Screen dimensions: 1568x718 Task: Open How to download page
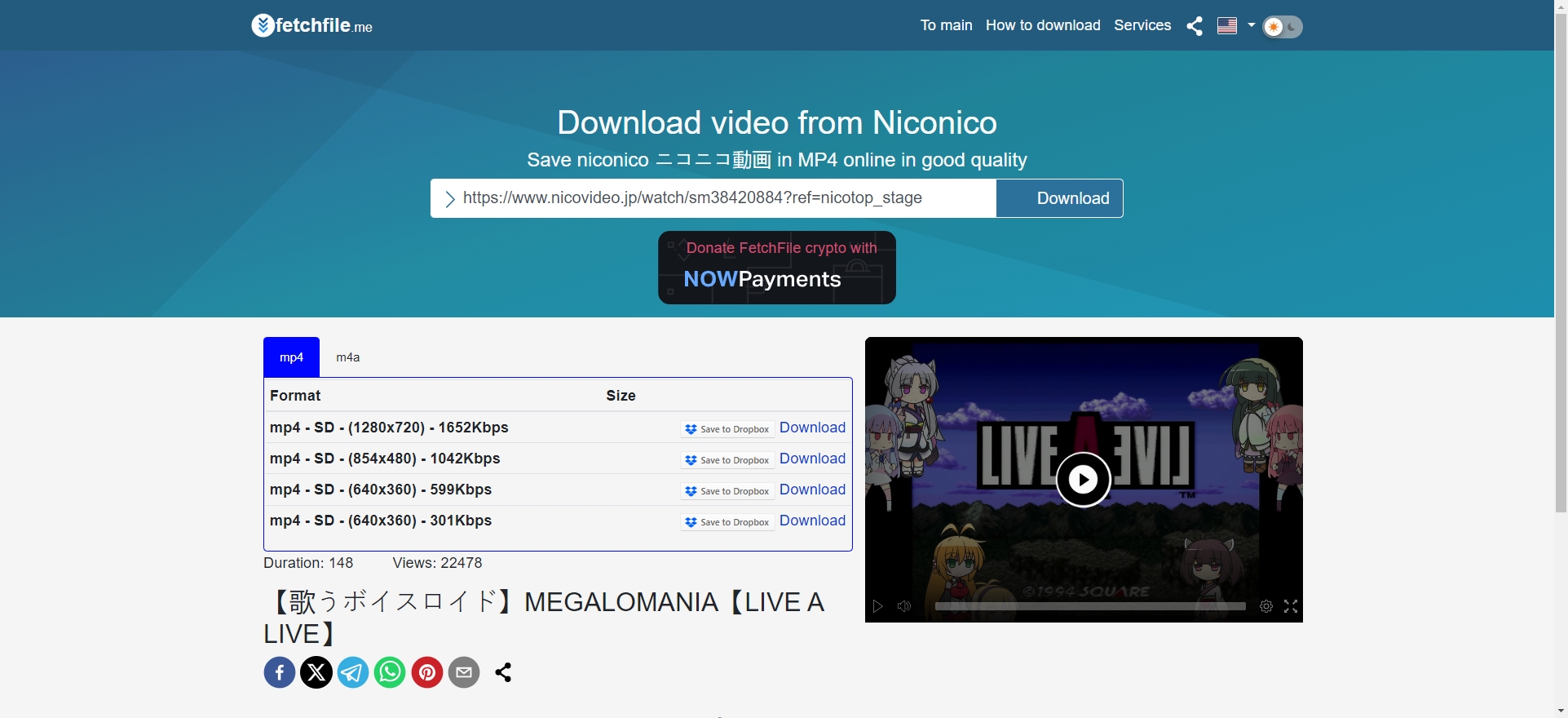tap(1043, 25)
